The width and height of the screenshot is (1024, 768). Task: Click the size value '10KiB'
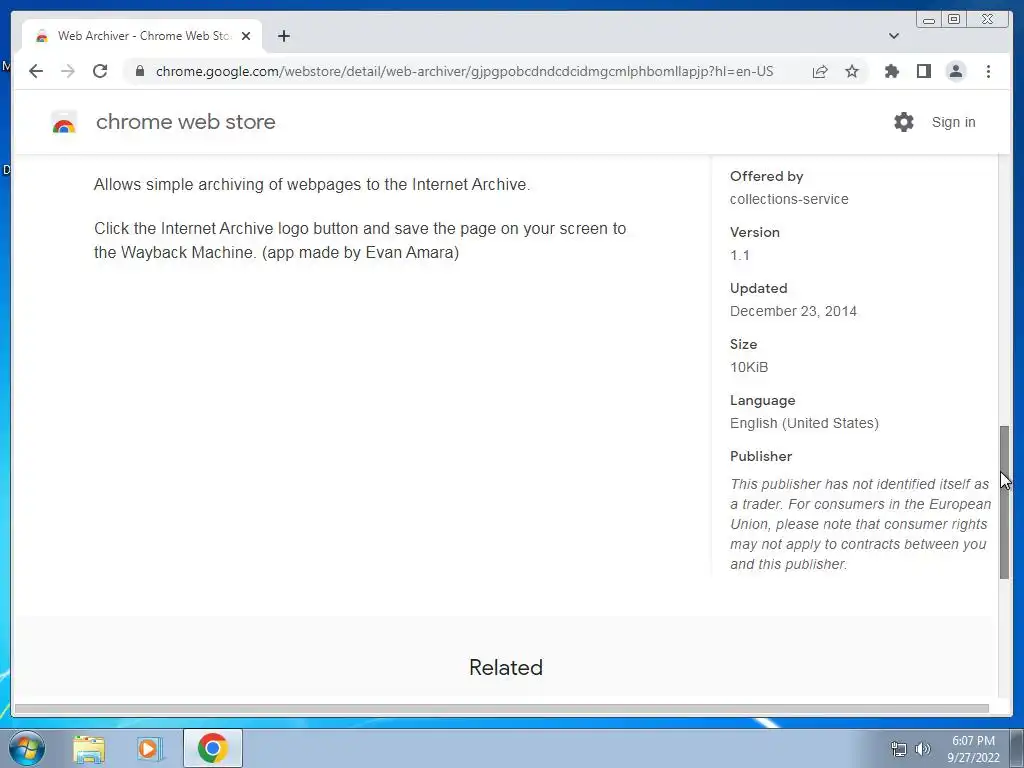749,367
